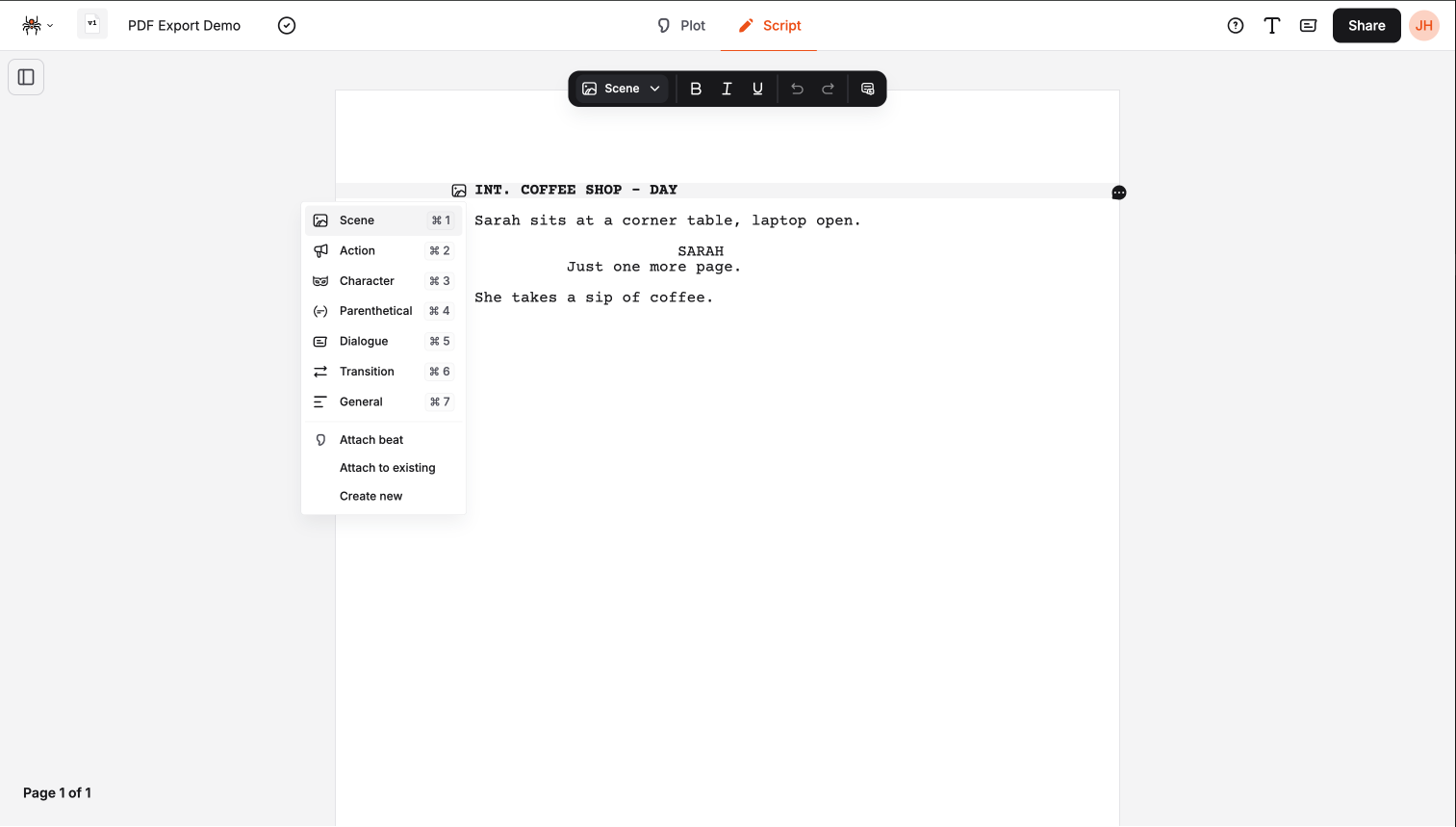The height and width of the screenshot is (827, 1456).
Task: Click the text formatting icon near Share
Action: (1271, 25)
